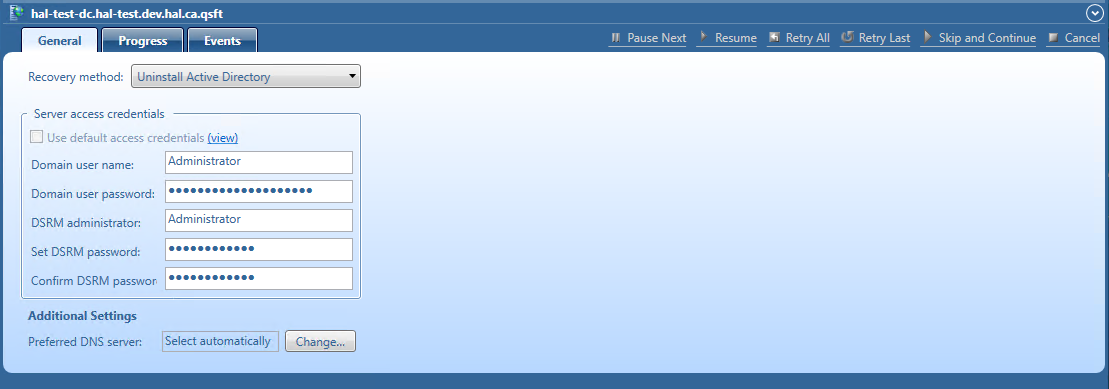The height and width of the screenshot is (389, 1109).
Task: Click the Set DSRM password field
Action: 259,249
